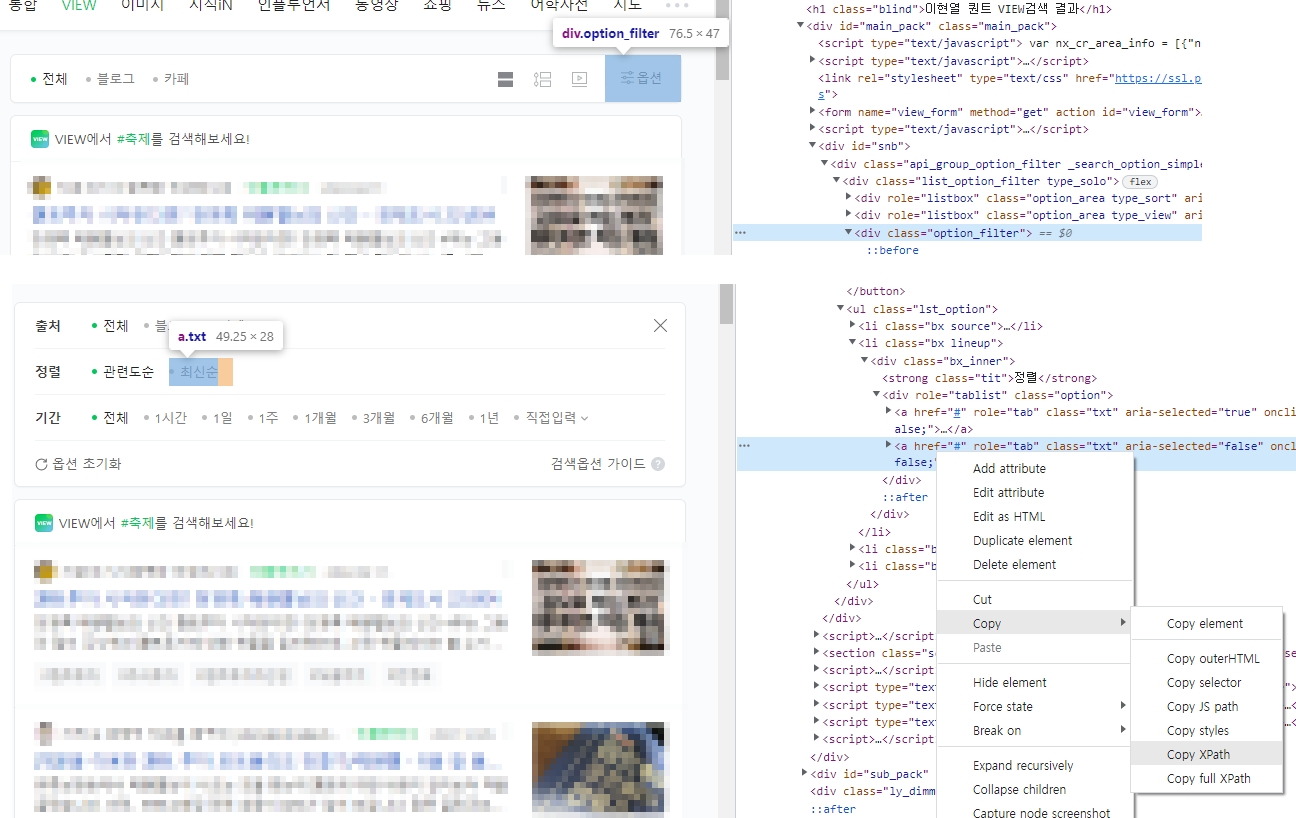This screenshot has height=818, width=1296.
Task: Open the 검색옵션 가이드 link
Action: pyautogui.click(x=598, y=464)
